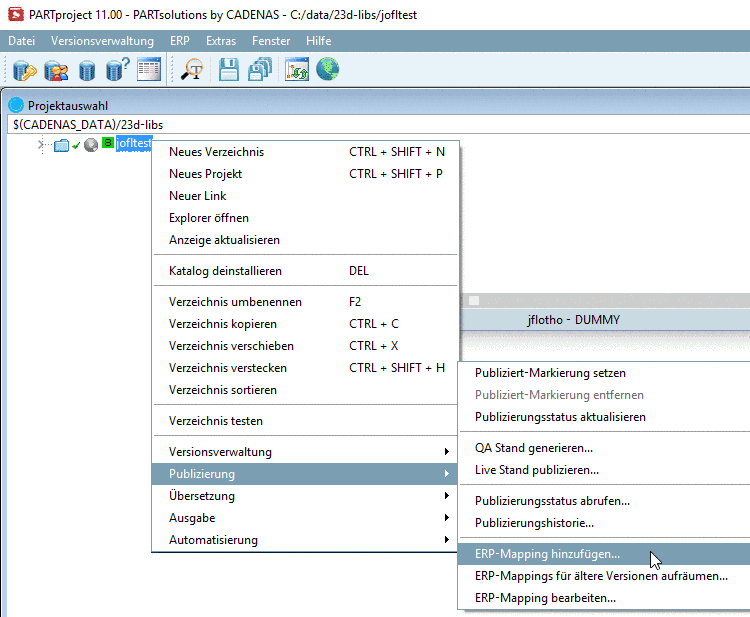750x617 pixels.
Task: Select Neuer Link menu entry
Action: (305, 196)
